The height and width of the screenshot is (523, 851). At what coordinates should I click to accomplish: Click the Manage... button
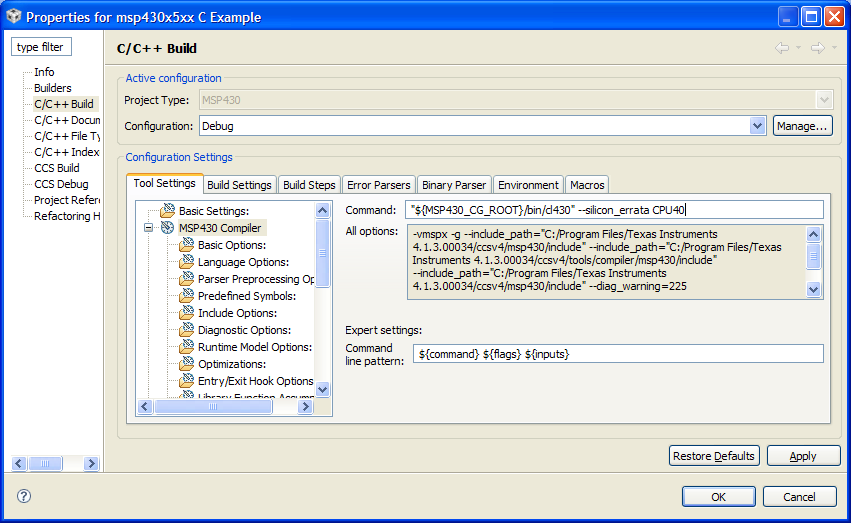pyautogui.click(x=802, y=126)
